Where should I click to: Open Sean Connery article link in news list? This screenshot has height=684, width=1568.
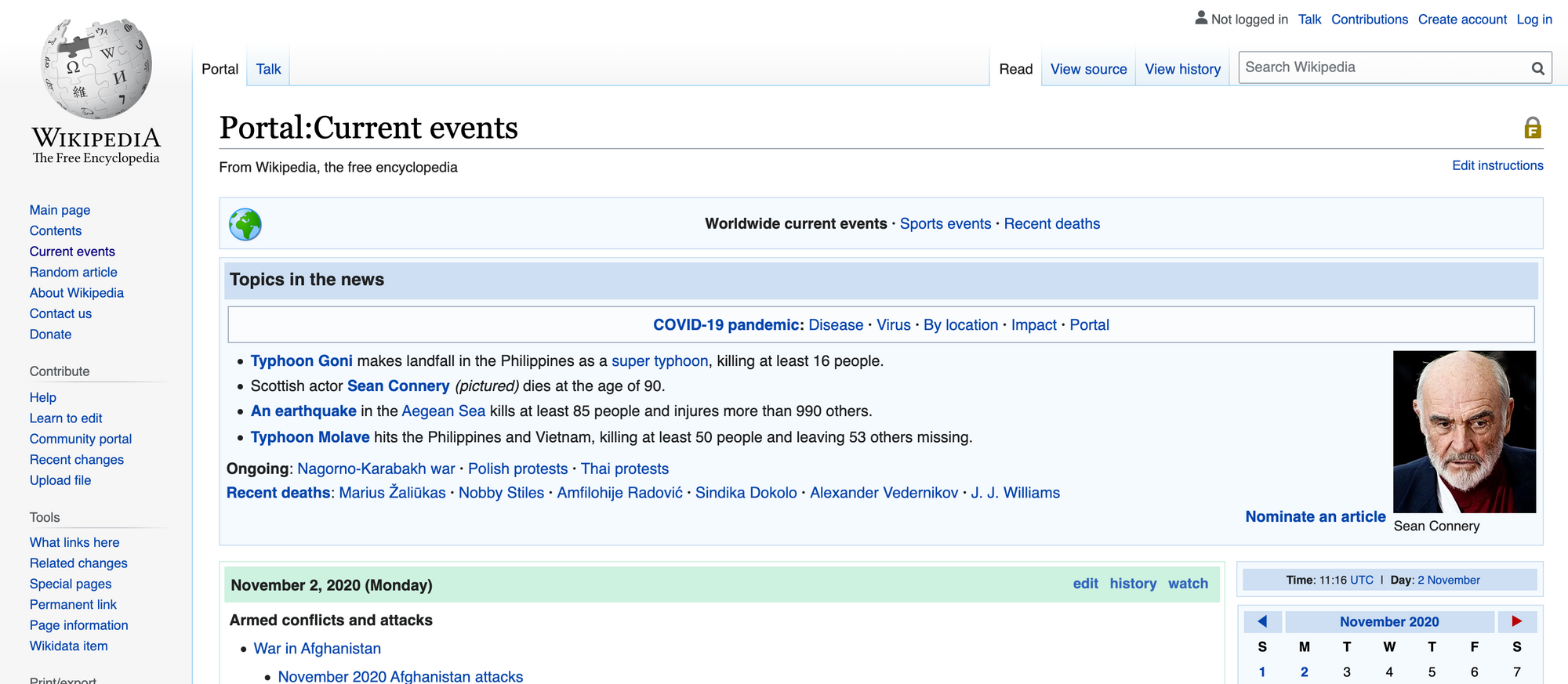(x=398, y=385)
